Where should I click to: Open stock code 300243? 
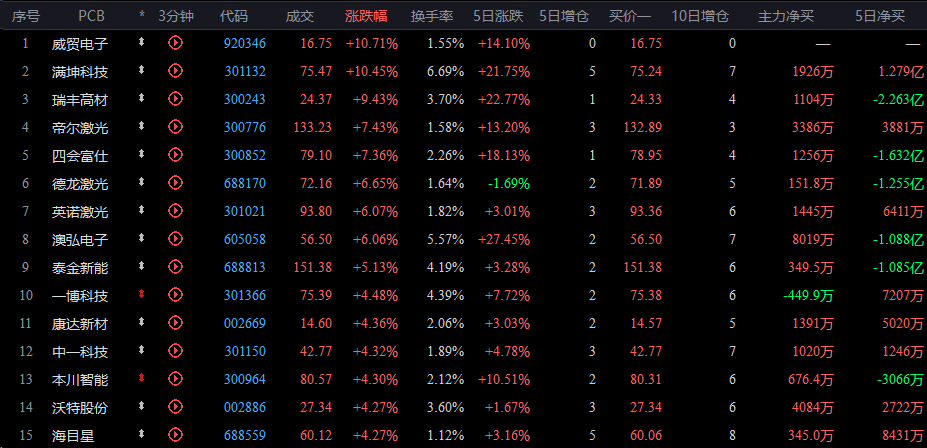tap(245, 99)
